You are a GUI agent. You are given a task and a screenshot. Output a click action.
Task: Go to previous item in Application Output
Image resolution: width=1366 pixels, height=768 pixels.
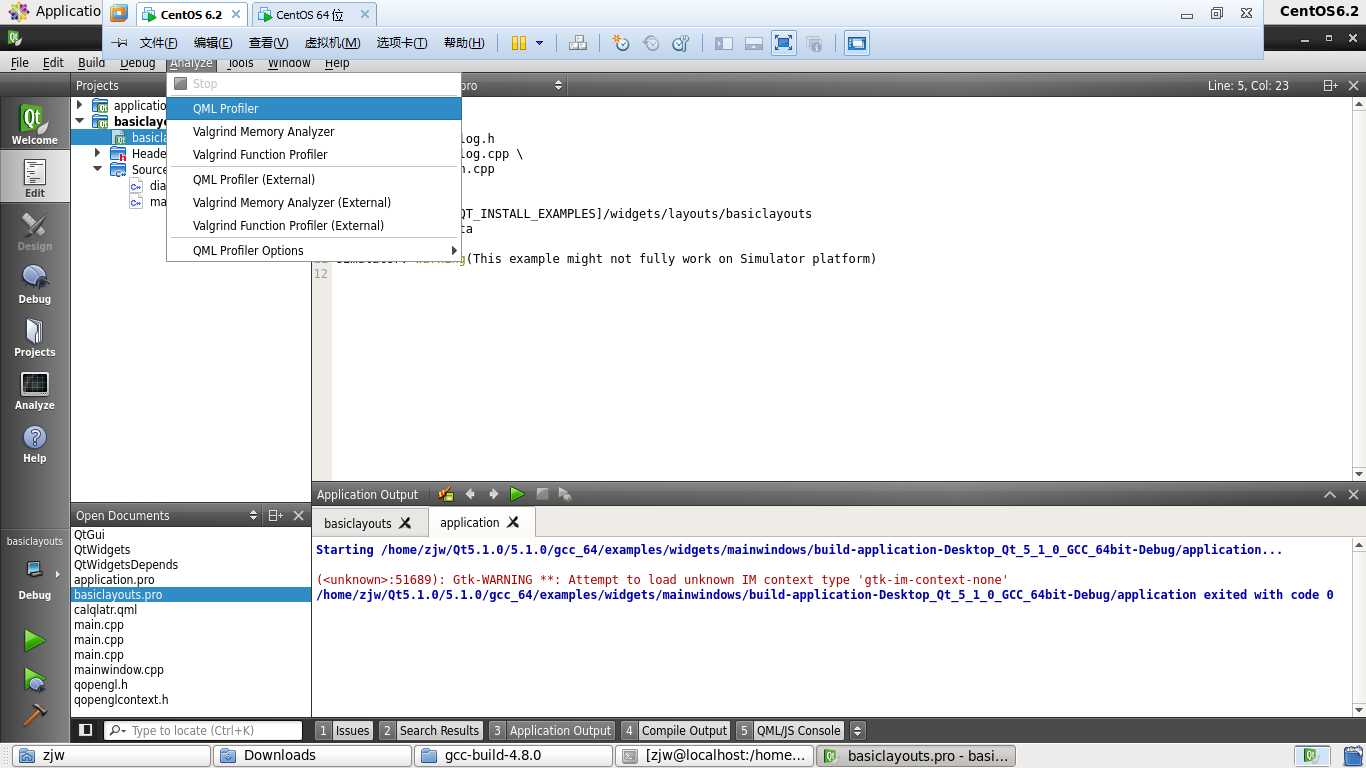click(470, 494)
